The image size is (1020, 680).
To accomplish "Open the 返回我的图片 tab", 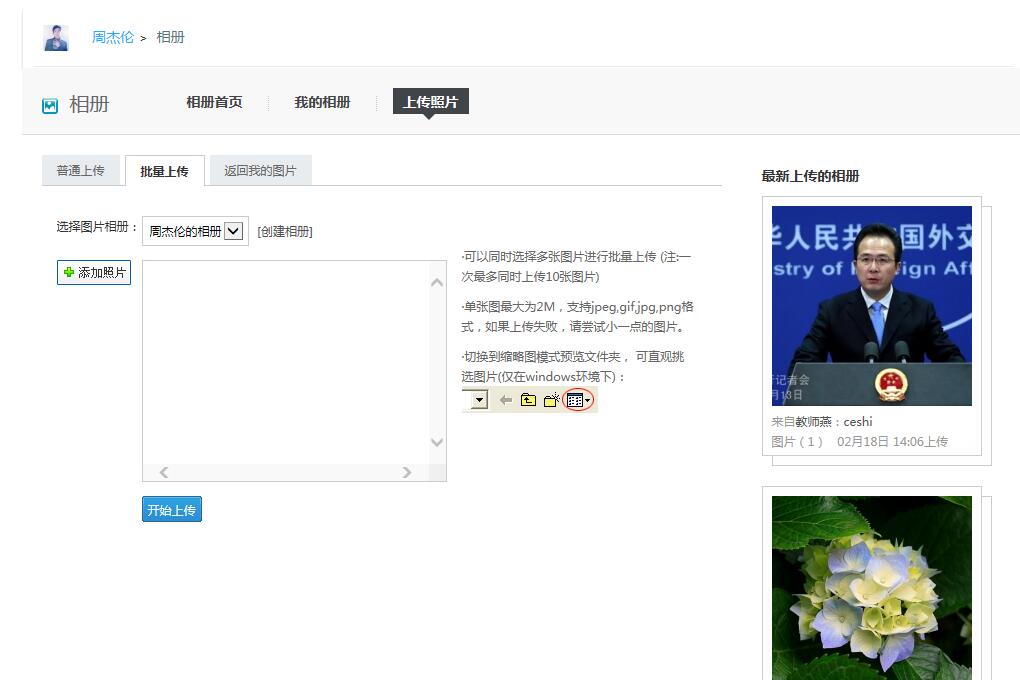I will click(x=260, y=170).
